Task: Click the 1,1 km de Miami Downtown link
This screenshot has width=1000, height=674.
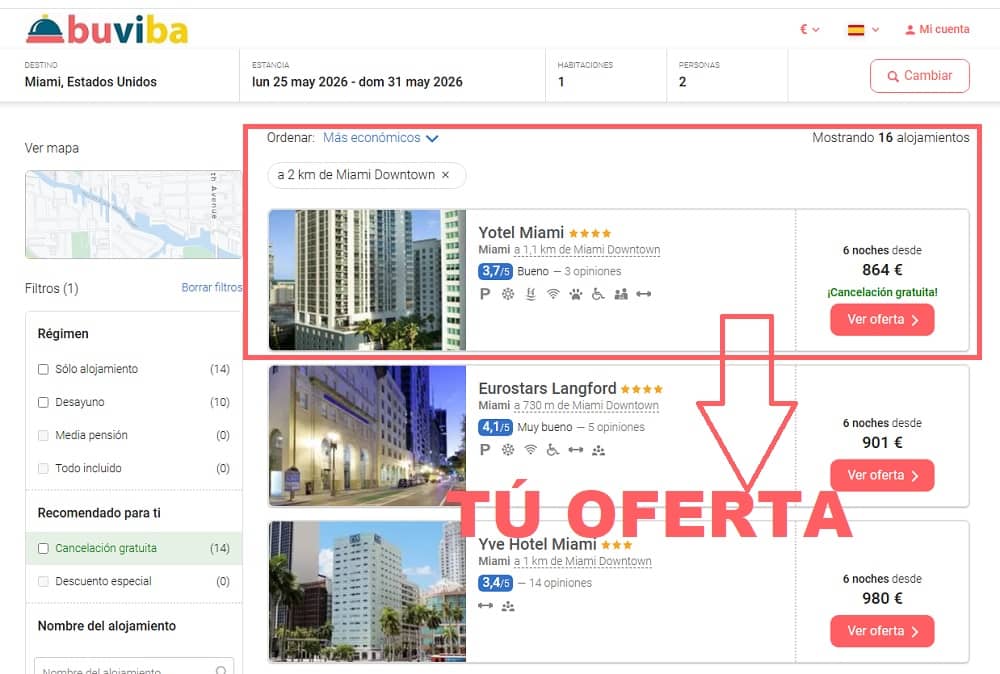Action: pos(587,250)
